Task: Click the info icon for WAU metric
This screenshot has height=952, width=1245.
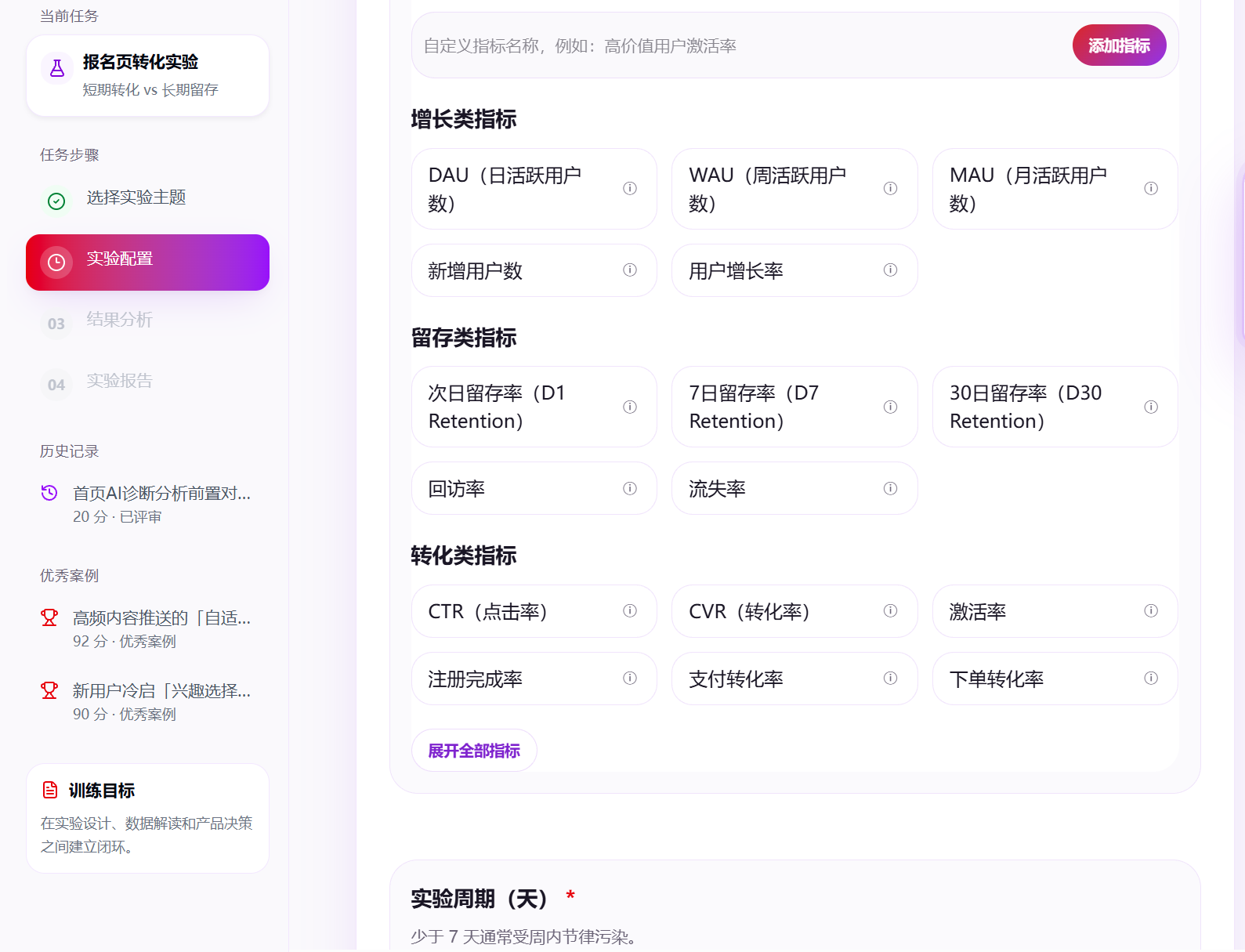Action: (x=890, y=188)
